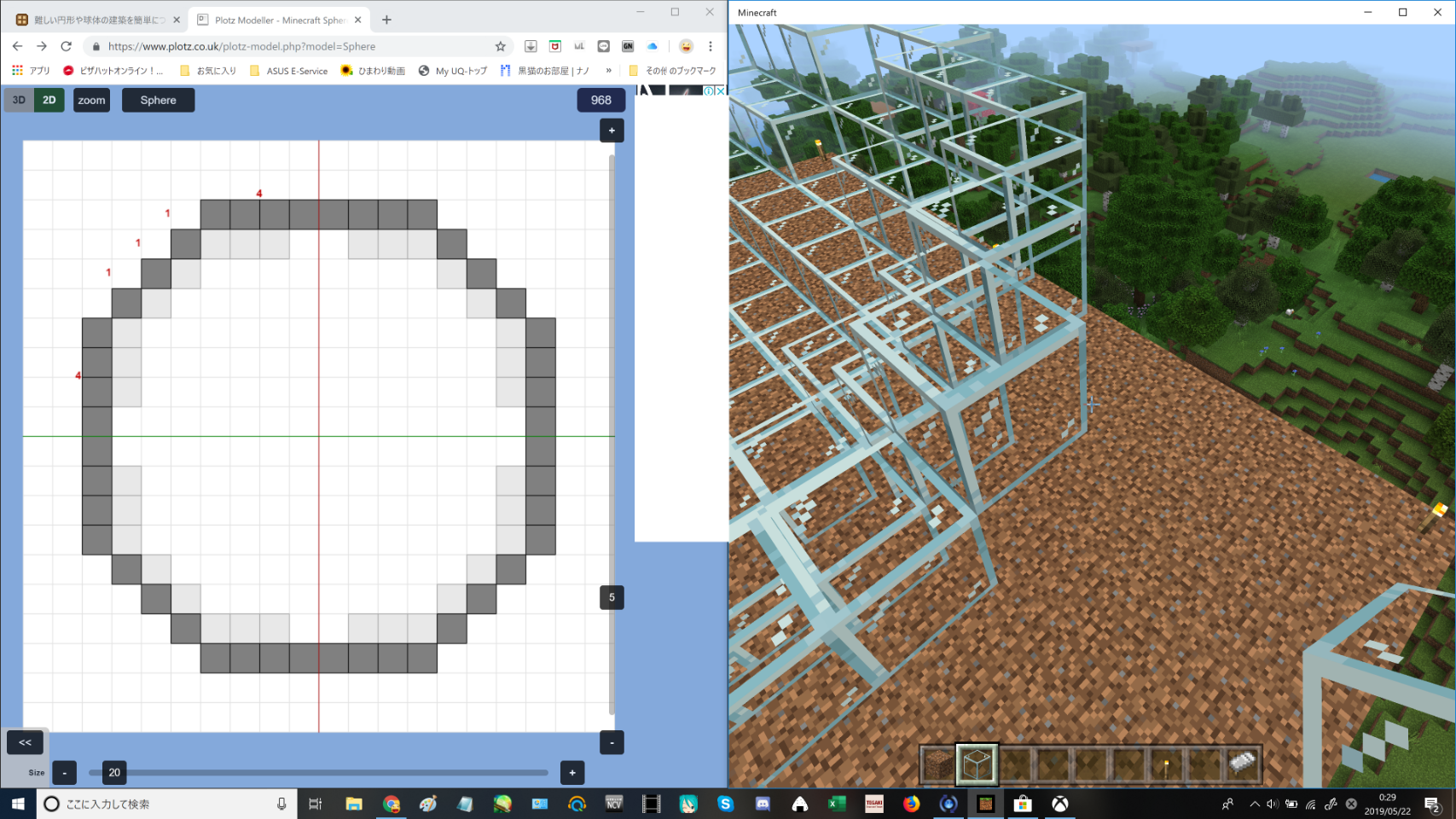Bookmark this page with the star

click(x=501, y=46)
